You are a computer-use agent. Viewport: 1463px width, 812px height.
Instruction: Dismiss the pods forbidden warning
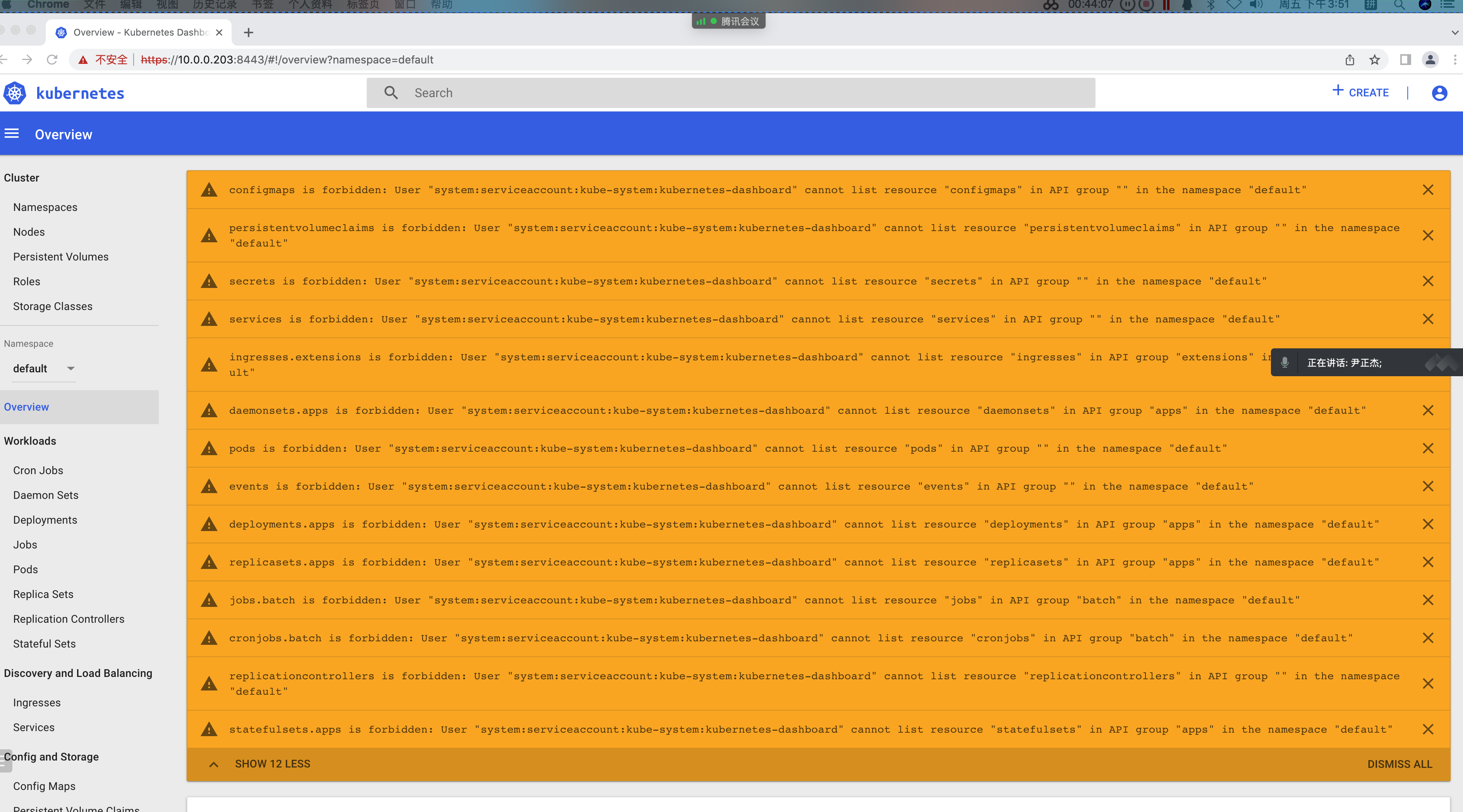click(1428, 449)
